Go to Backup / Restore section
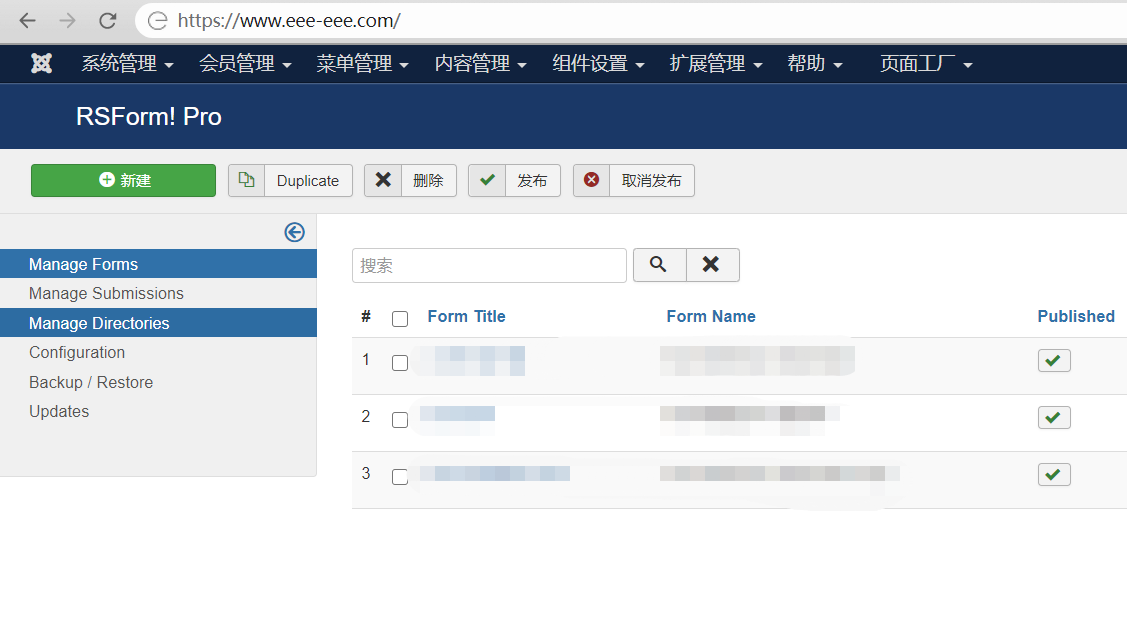1127x634 pixels. tap(91, 382)
